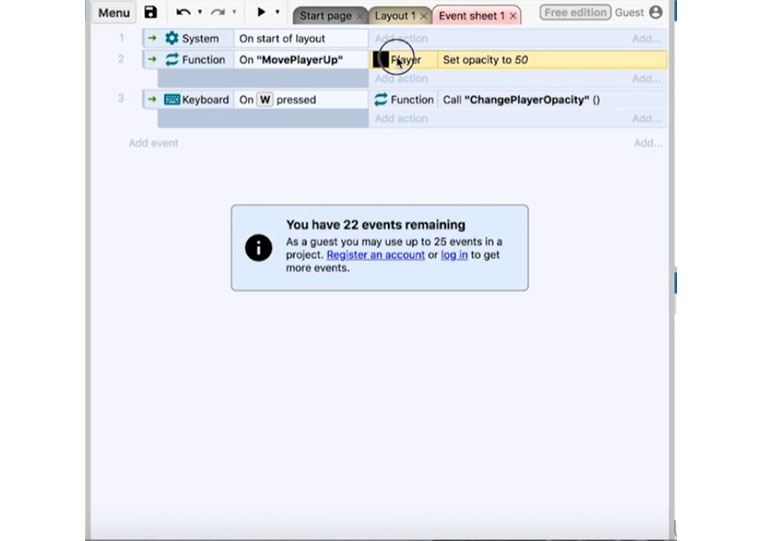This screenshot has width=763, height=541.
Task: Select Set opacity to 50 action
Action: tap(552, 60)
